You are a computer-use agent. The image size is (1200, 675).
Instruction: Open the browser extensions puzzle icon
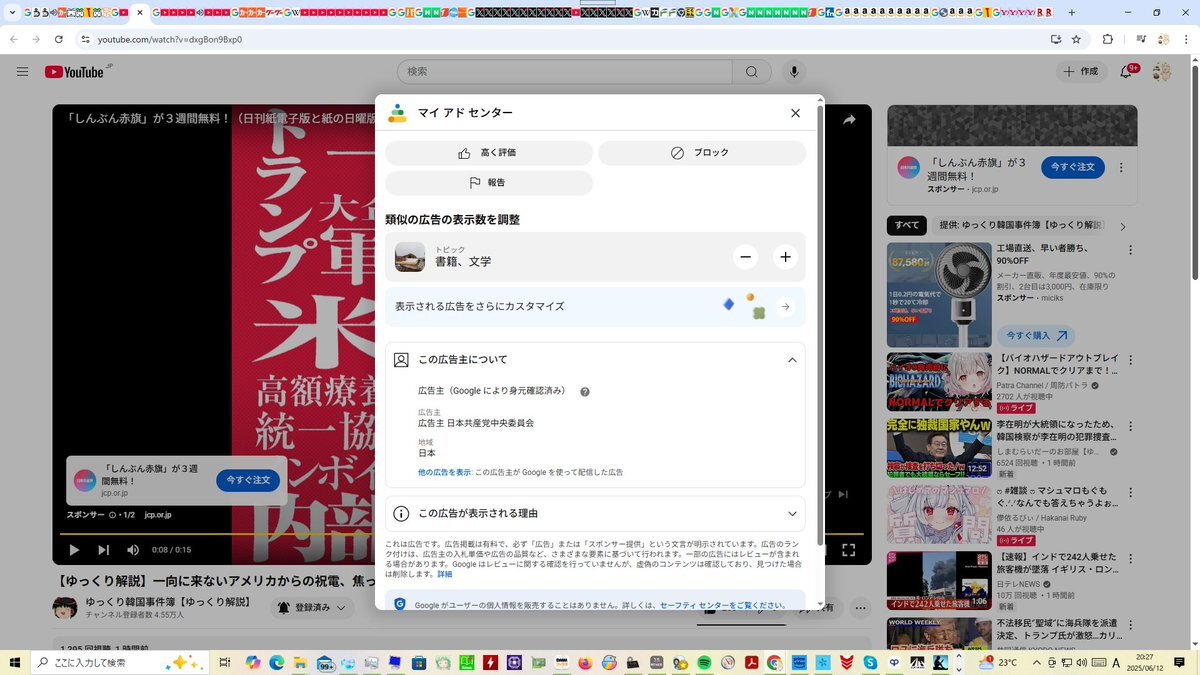(x=1108, y=39)
